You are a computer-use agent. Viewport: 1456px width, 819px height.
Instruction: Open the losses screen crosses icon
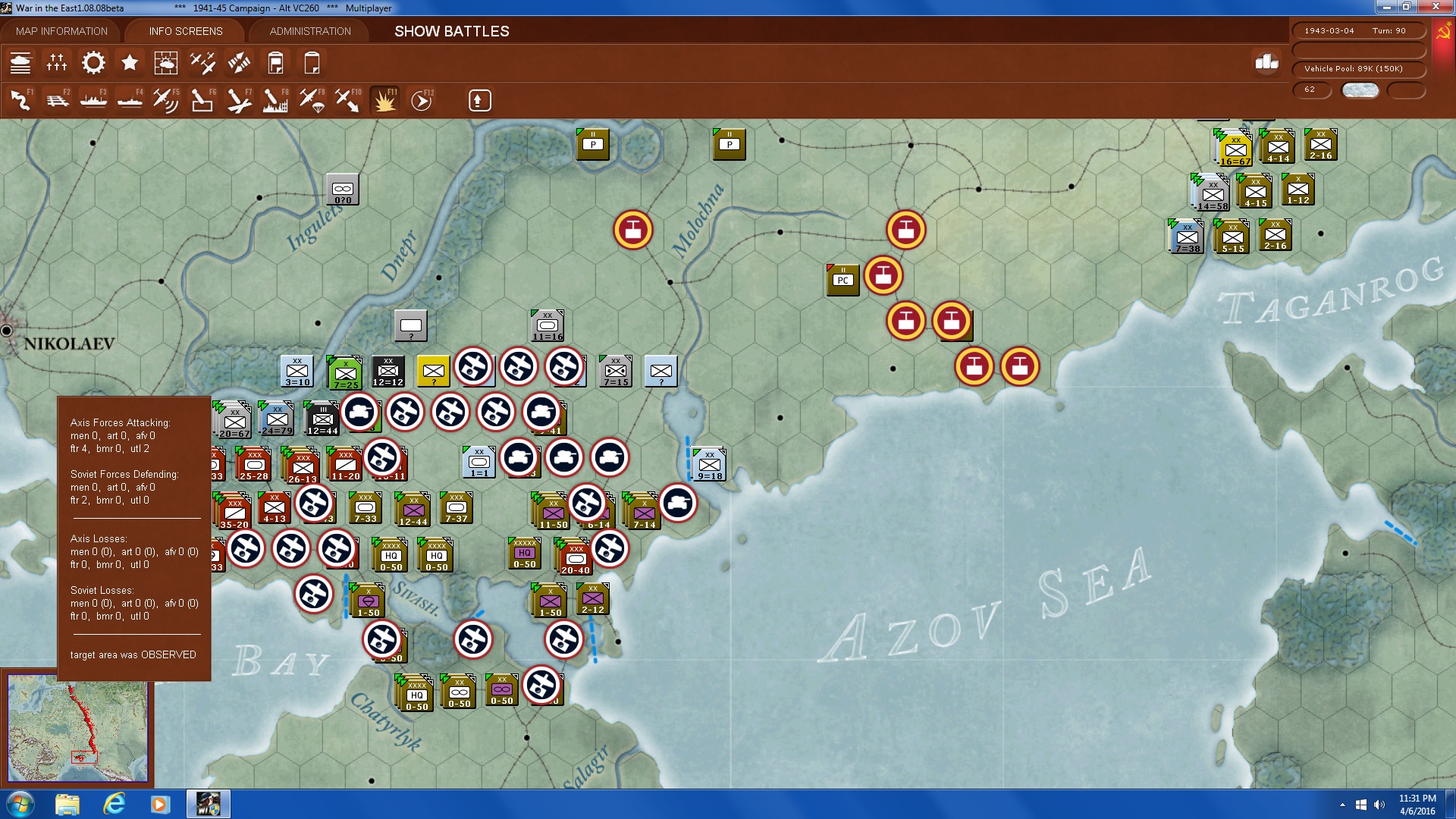pos(57,63)
